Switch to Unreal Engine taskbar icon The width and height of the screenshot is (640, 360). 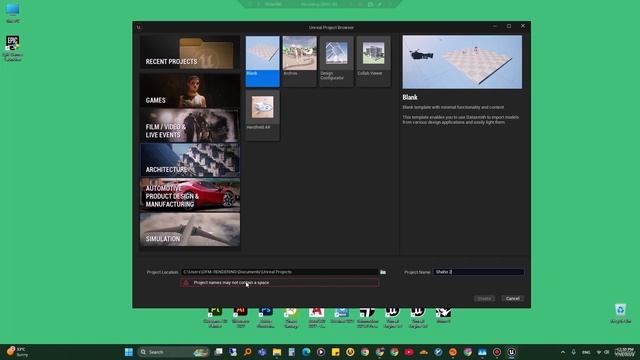coord(511,352)
